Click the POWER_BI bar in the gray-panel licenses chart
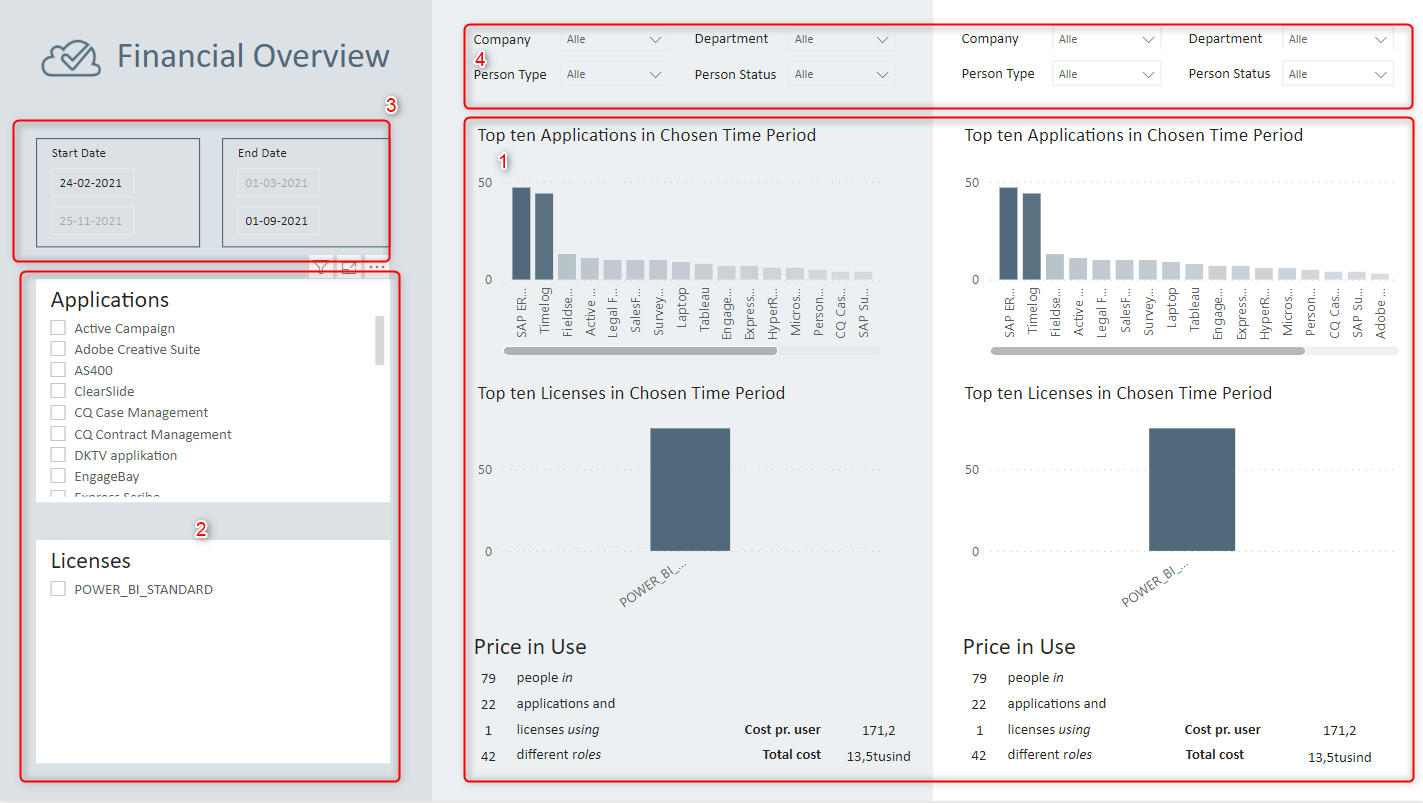This screenshot has height=803, width=1423. click(x=689, y=489)
